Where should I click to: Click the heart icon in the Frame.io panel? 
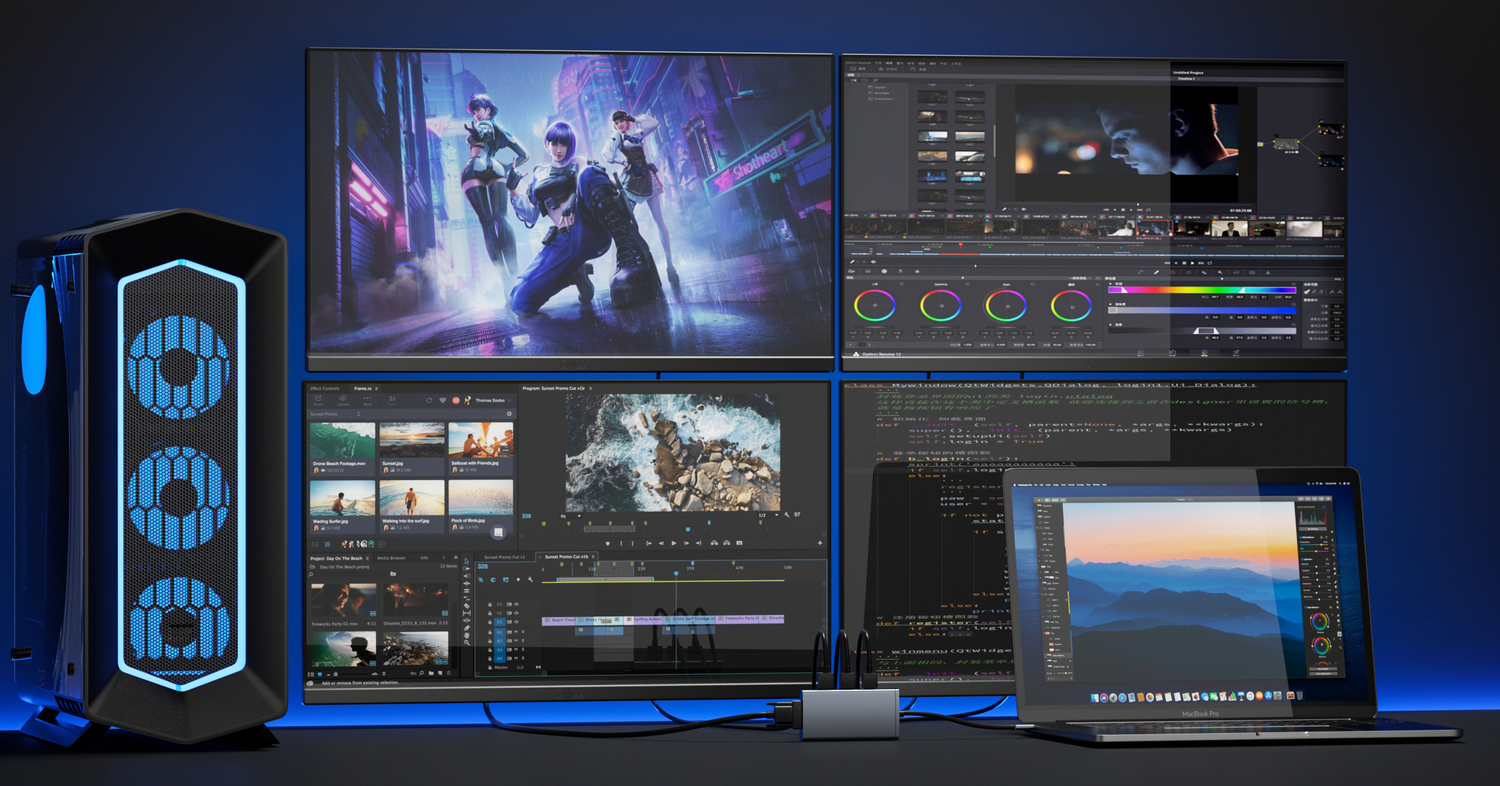pyautogui.click(x=443, y=400)
